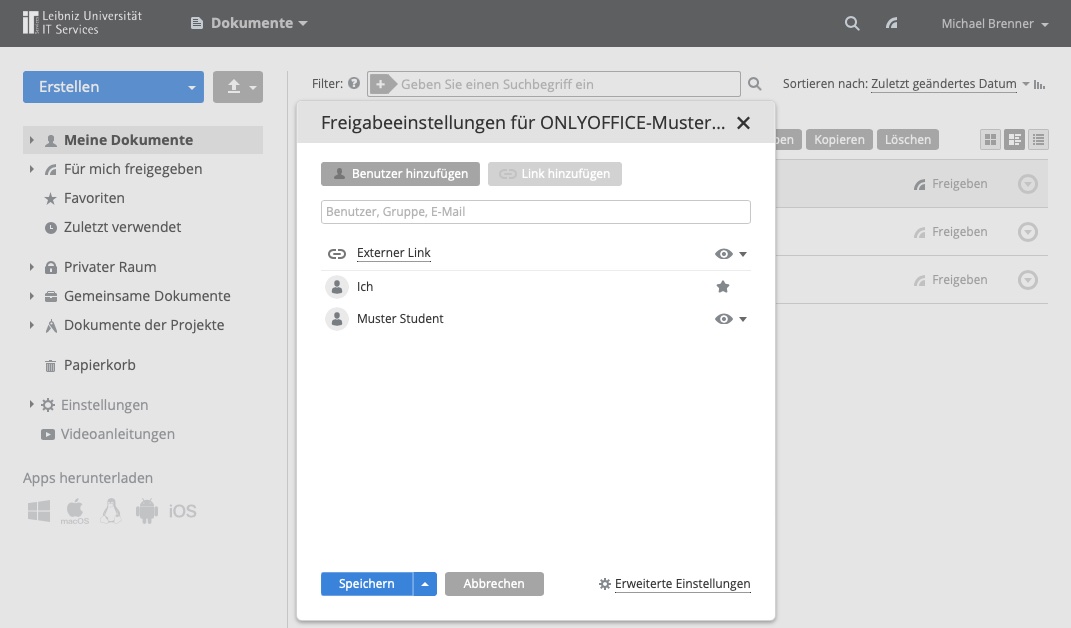Viewport: 1071px width, 628px height.
Task: Select Gemeinsame Dokumente in sidebar
Action: pyautogui.click(x=147, y=296)
